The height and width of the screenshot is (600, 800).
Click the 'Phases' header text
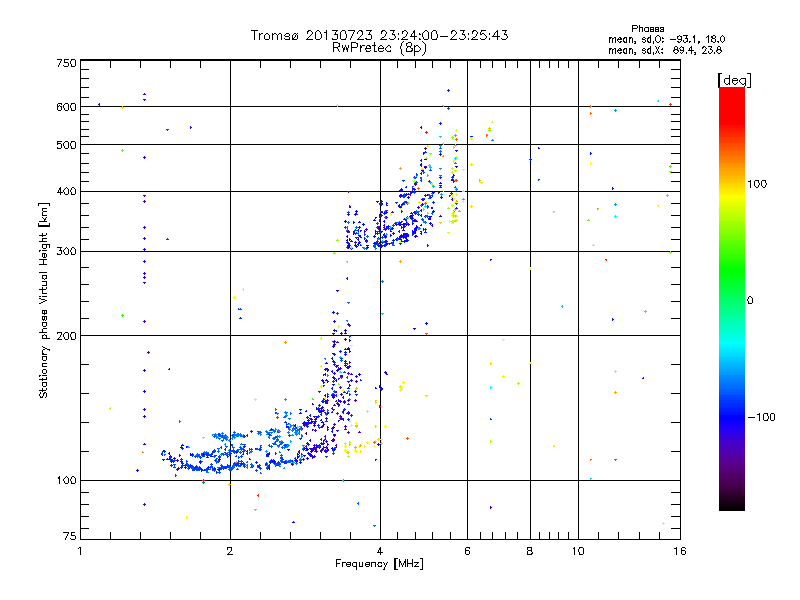click(647, 29)
